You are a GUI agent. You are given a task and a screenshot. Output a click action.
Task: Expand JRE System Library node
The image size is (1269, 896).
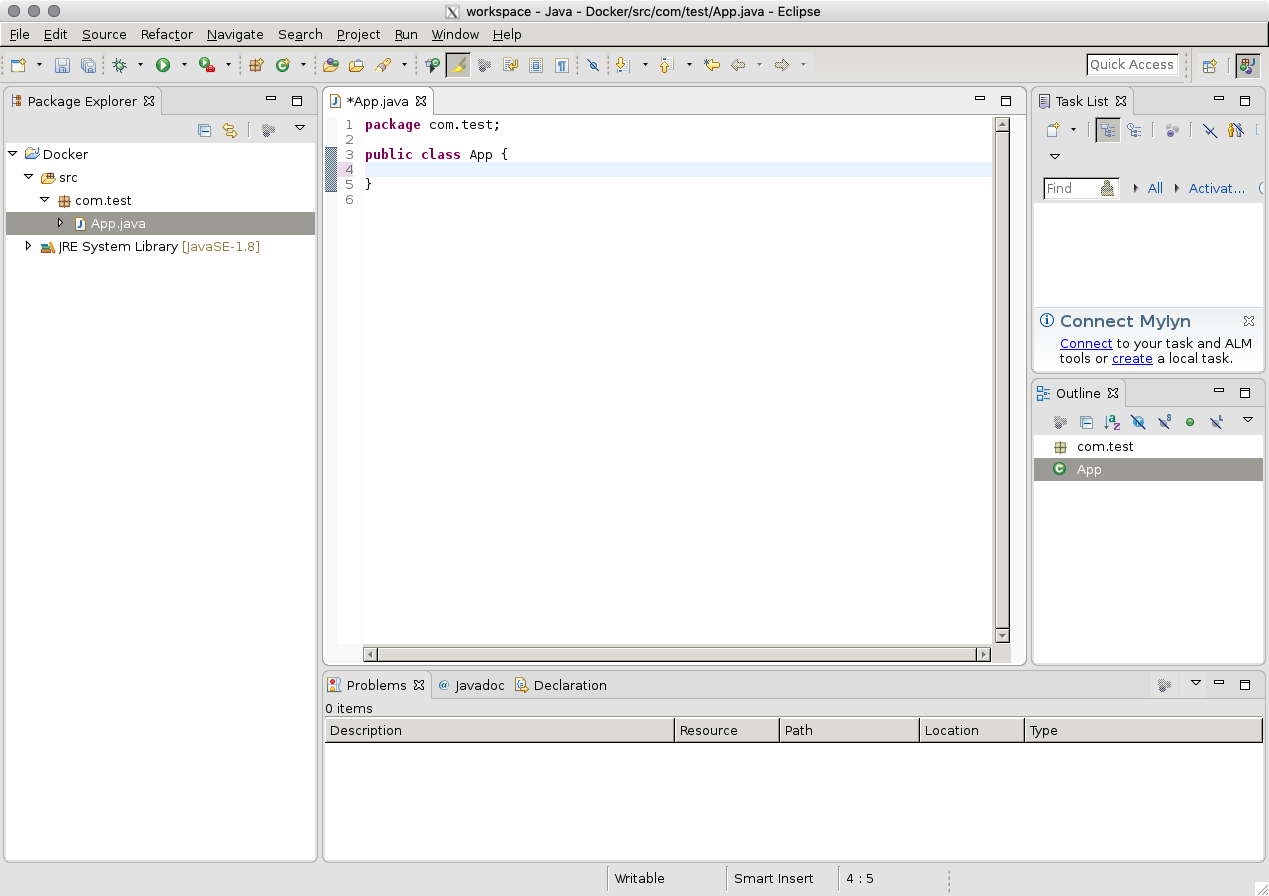pos(28,246)
